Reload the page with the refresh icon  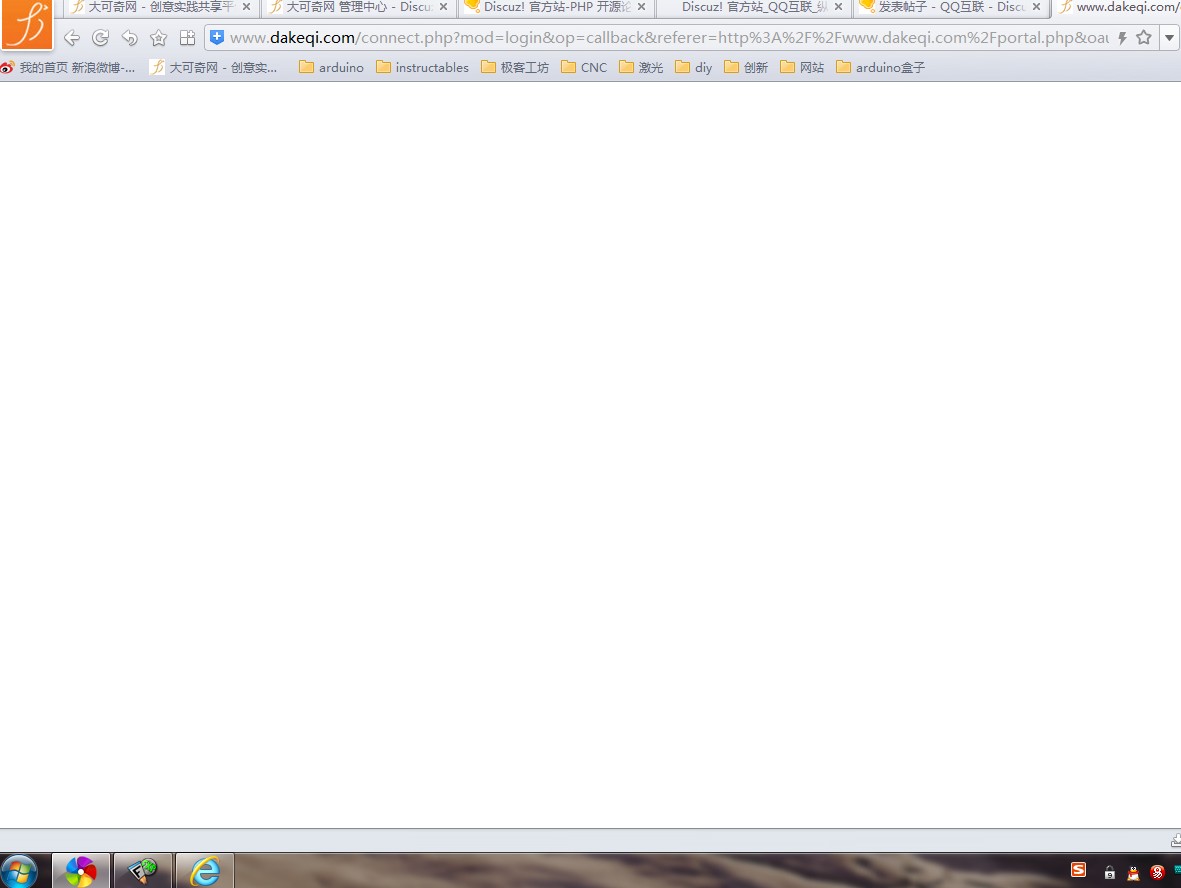(x=100, y=38)
